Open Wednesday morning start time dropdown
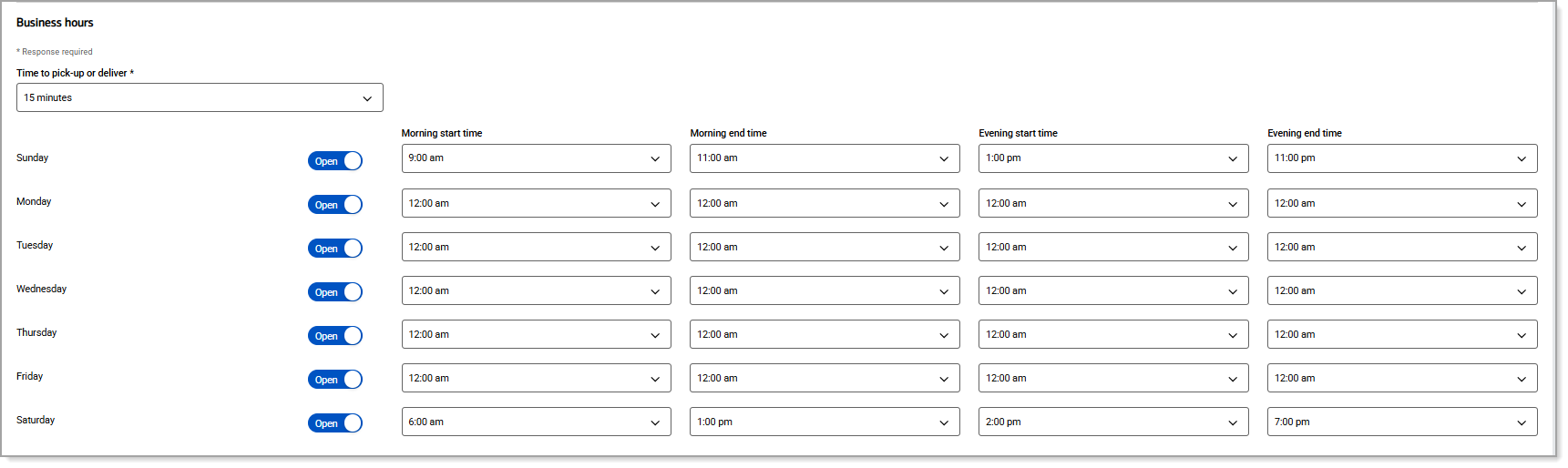The height and width of the screenshot is (468, 1568). coord(536,290)
